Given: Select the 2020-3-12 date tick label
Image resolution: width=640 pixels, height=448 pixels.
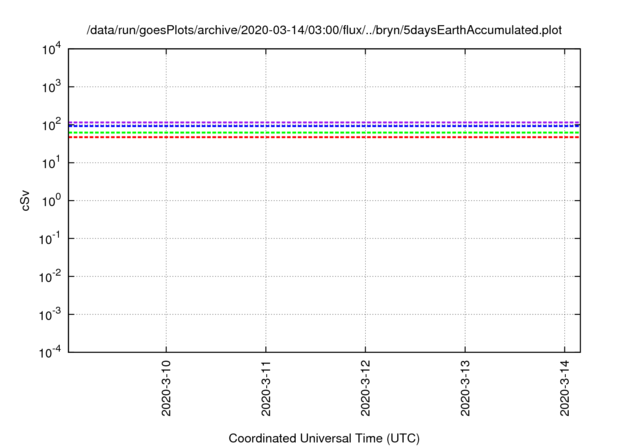Looking at the screenshot, I should tap(365, 389).
